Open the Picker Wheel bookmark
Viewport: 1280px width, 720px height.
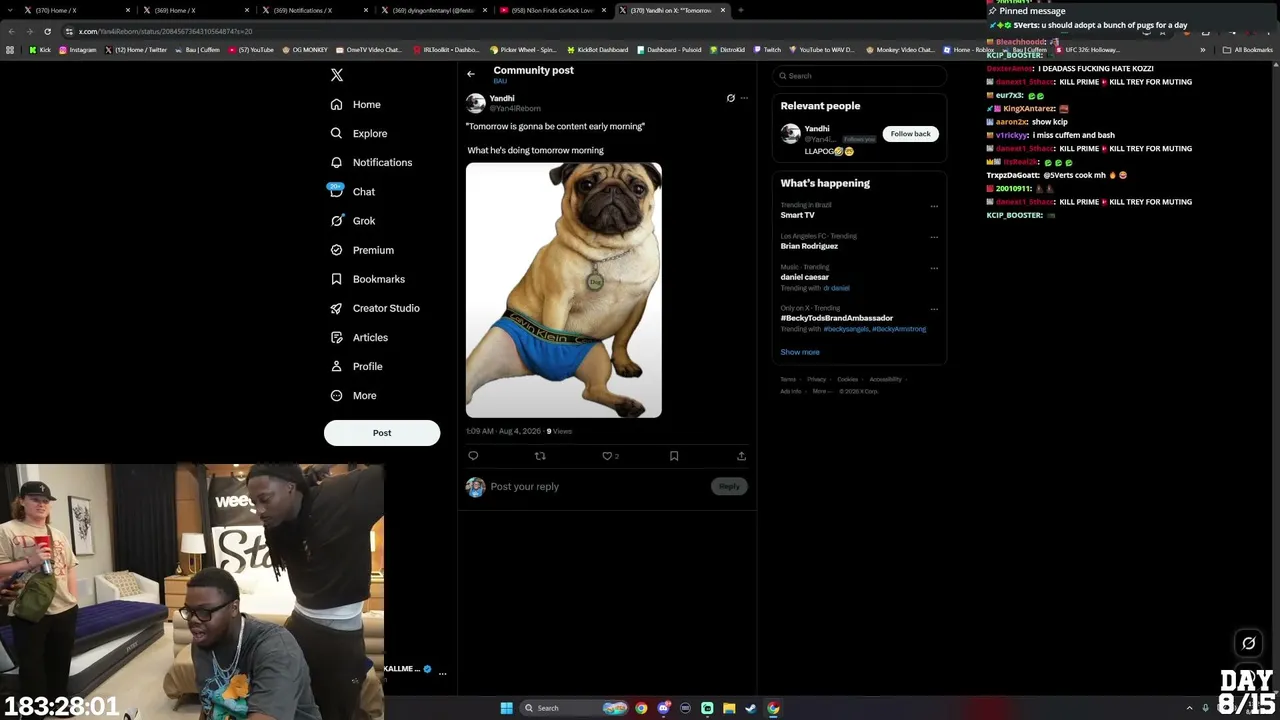click(x=523, y=50)
